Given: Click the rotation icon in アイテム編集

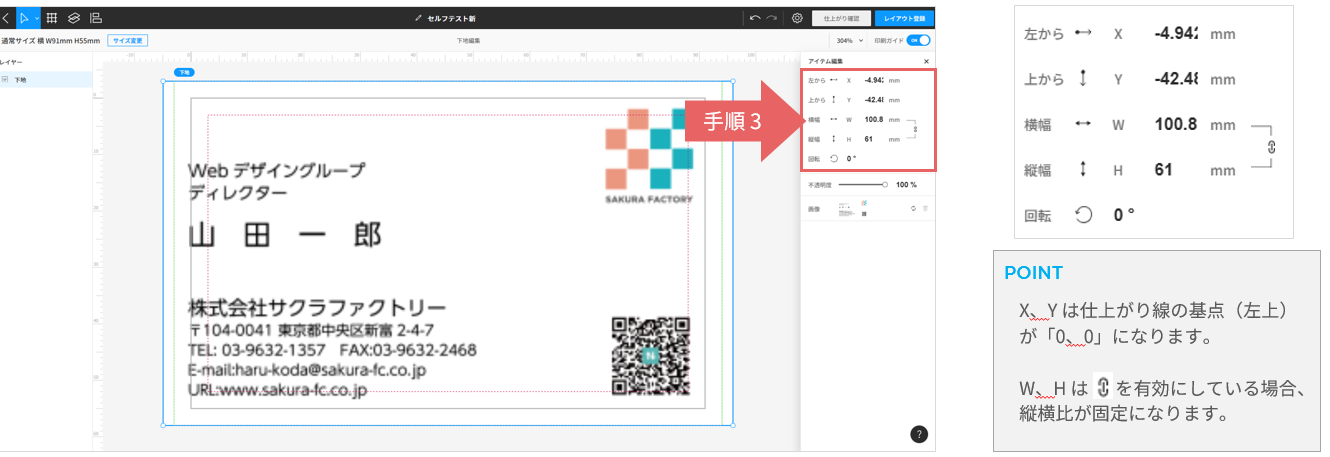Looking at the screenshot, I should click(834, 158).
